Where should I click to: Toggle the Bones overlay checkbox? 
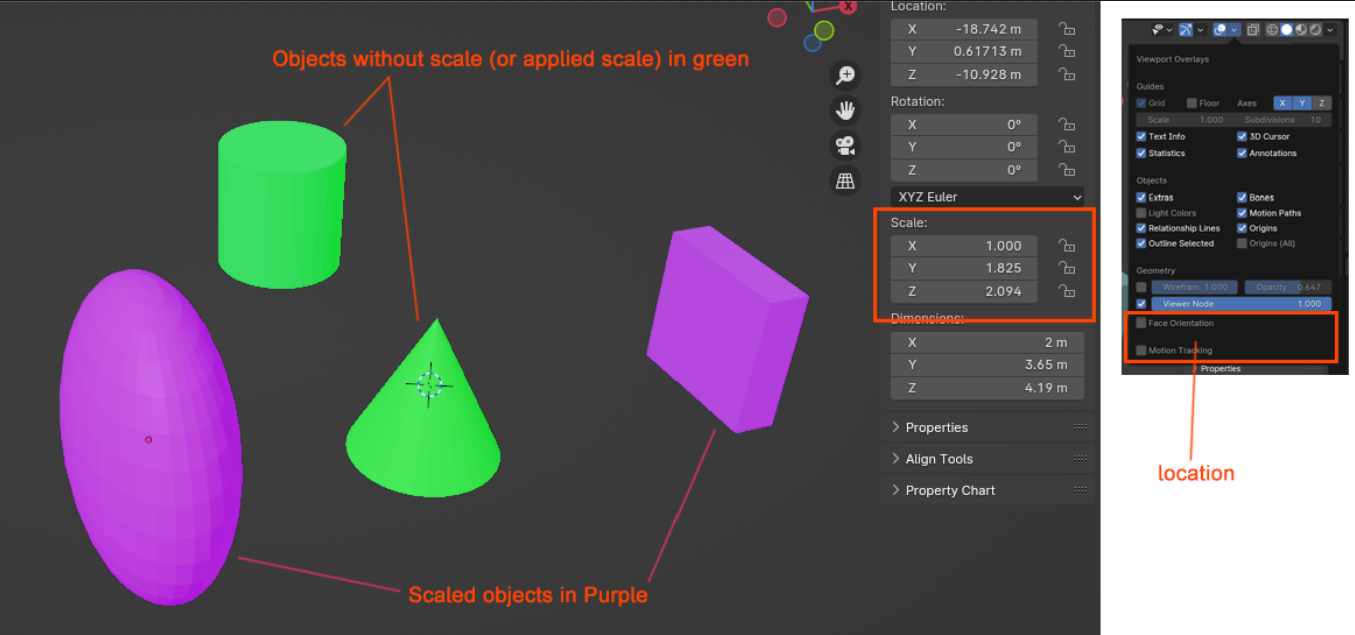point(1242,197)
